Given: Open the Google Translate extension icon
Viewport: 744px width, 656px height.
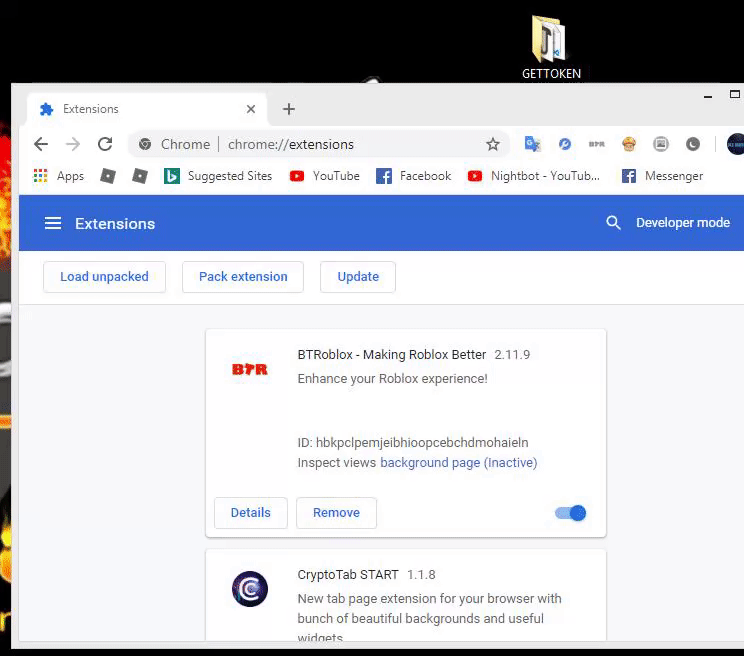Looking at the screenshot, I should 532,144.
